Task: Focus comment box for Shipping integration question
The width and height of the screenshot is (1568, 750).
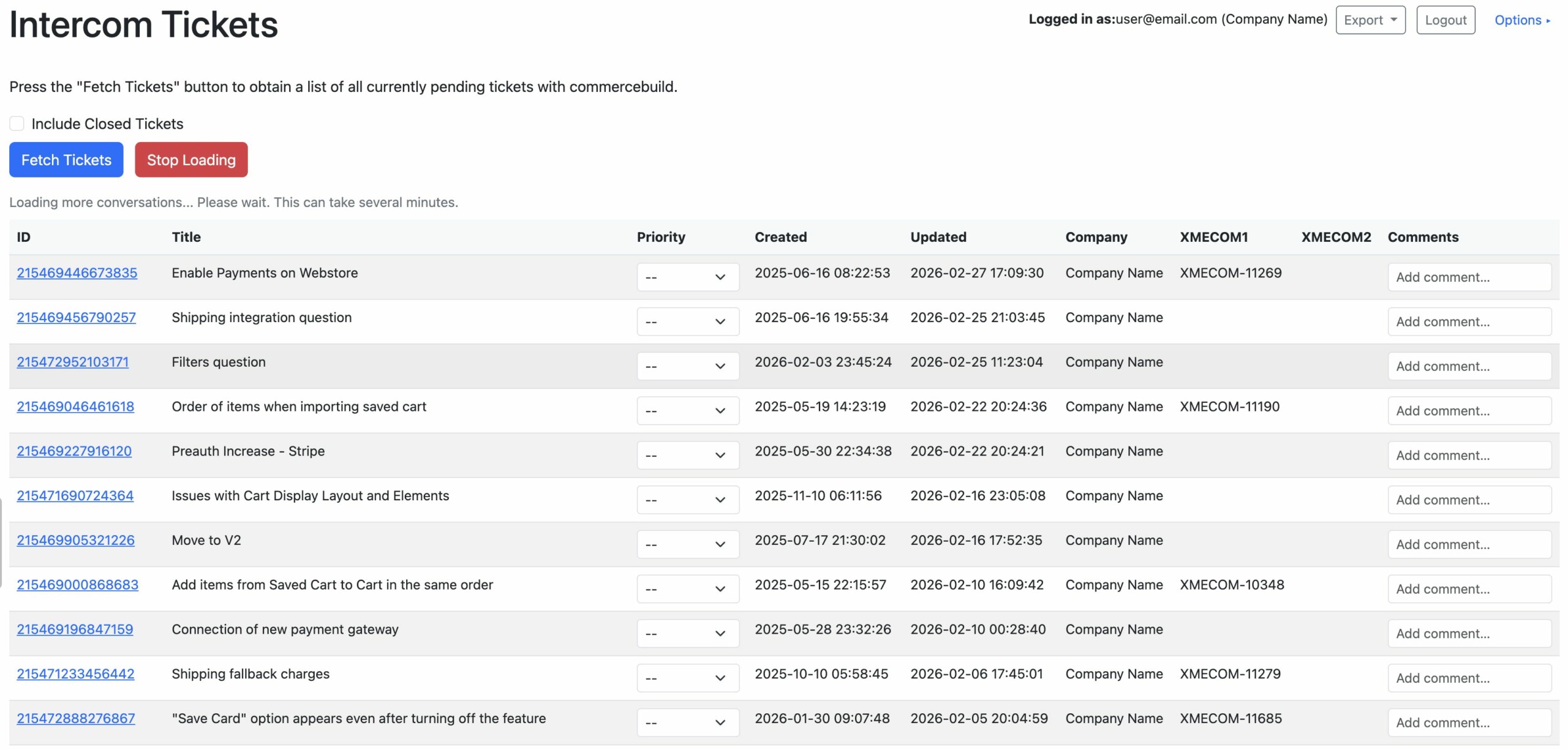Action: (x=1469, y=322)
